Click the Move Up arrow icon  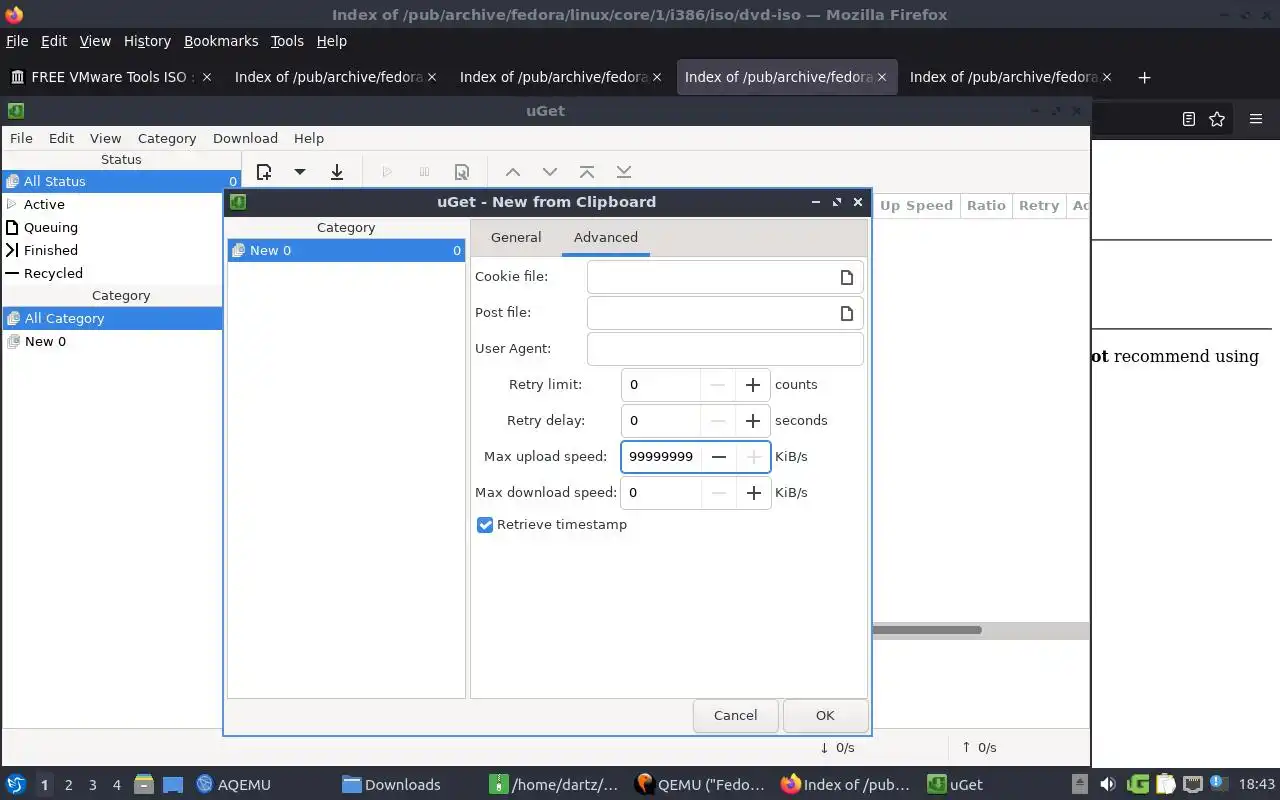pyautogui.click(x=512, y=172)
